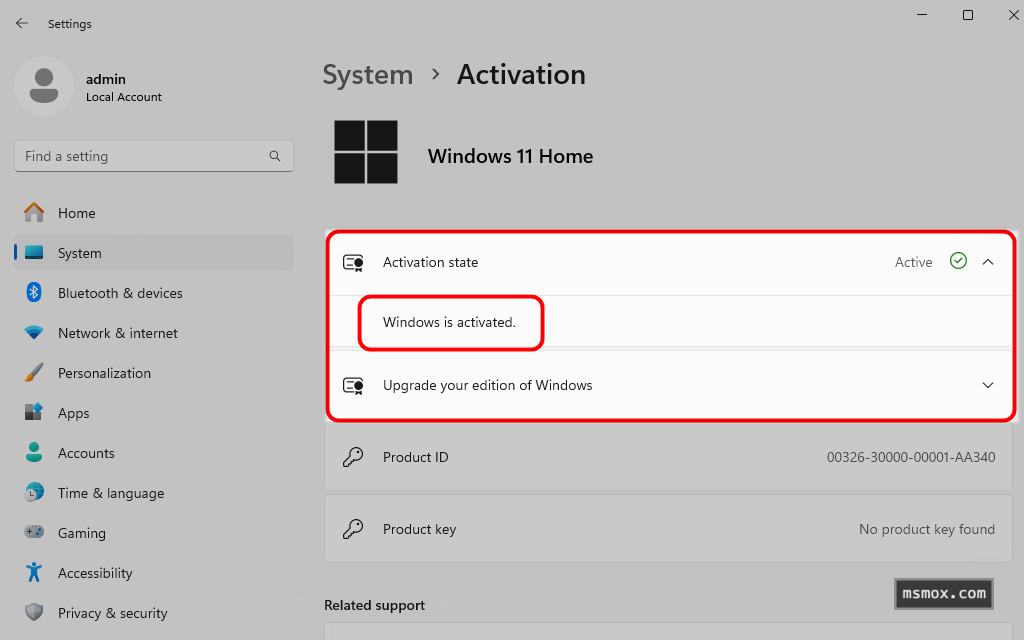Click the Personalization paintbrush icon
The height and width of the screenshot is (640, 1024).
[x=34, y=373]
